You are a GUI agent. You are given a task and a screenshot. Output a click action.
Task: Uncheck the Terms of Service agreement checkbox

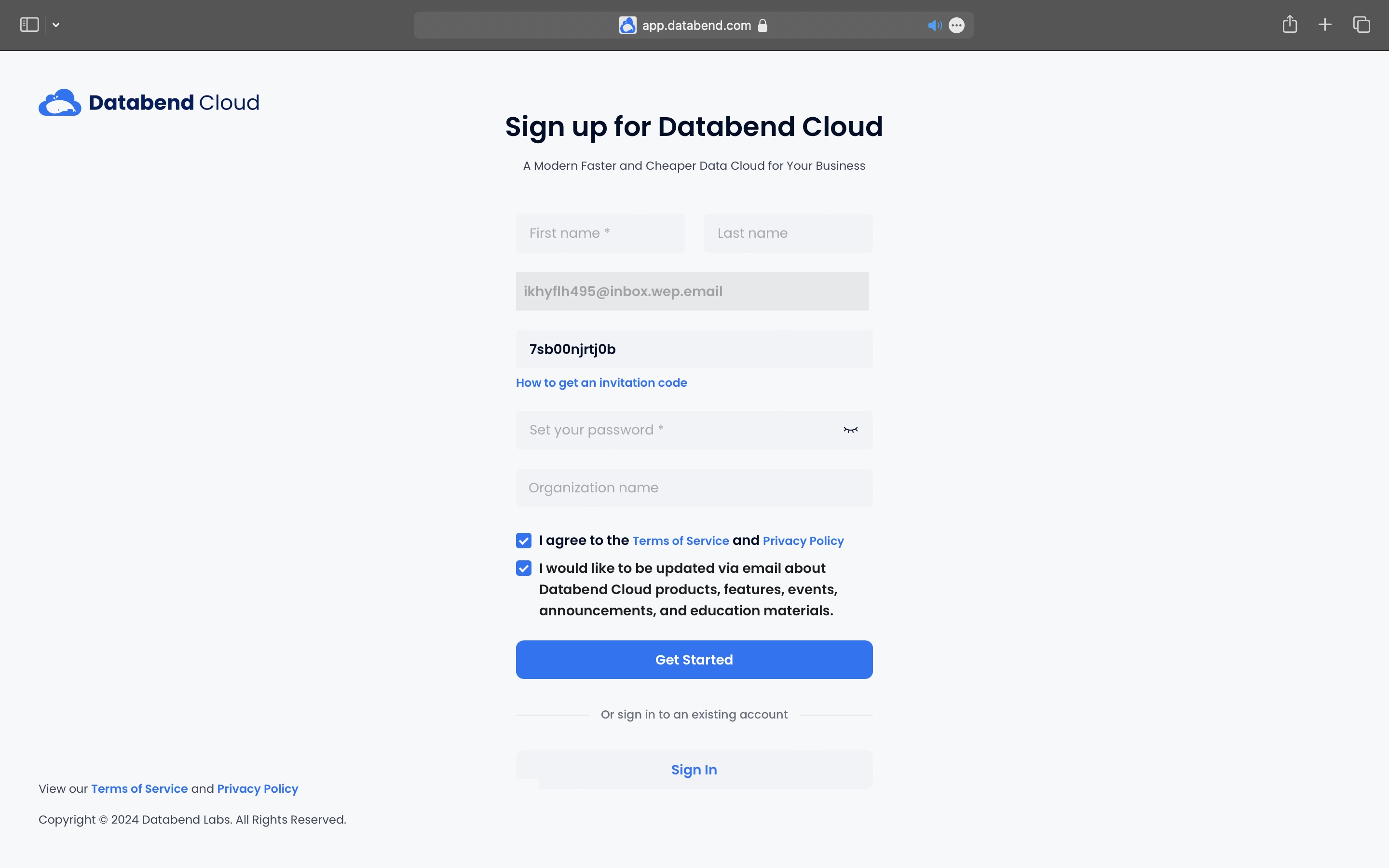point(523,540)
